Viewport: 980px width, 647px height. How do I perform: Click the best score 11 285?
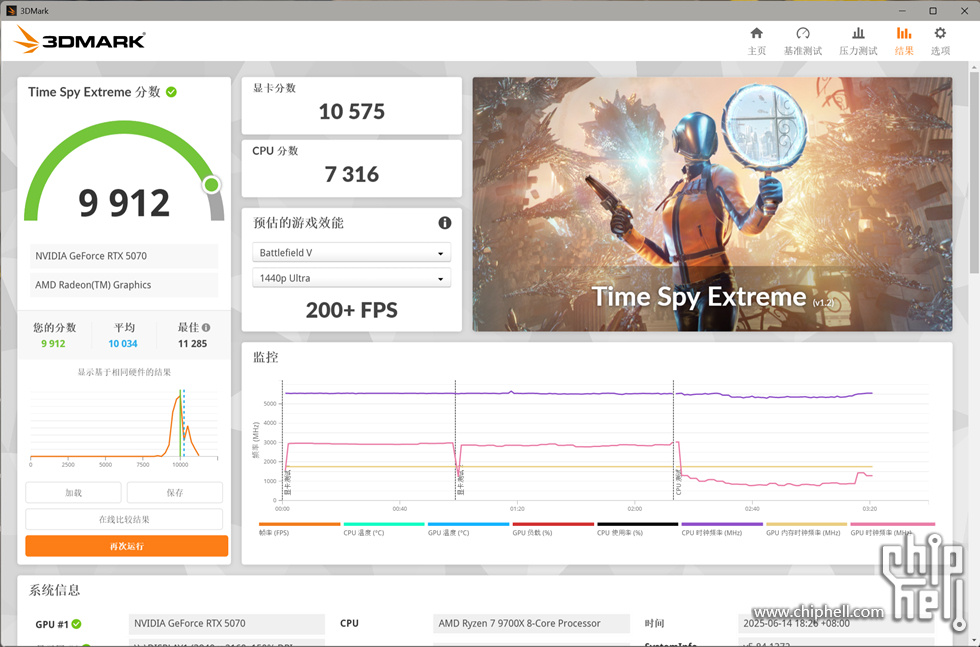[192, 343]
